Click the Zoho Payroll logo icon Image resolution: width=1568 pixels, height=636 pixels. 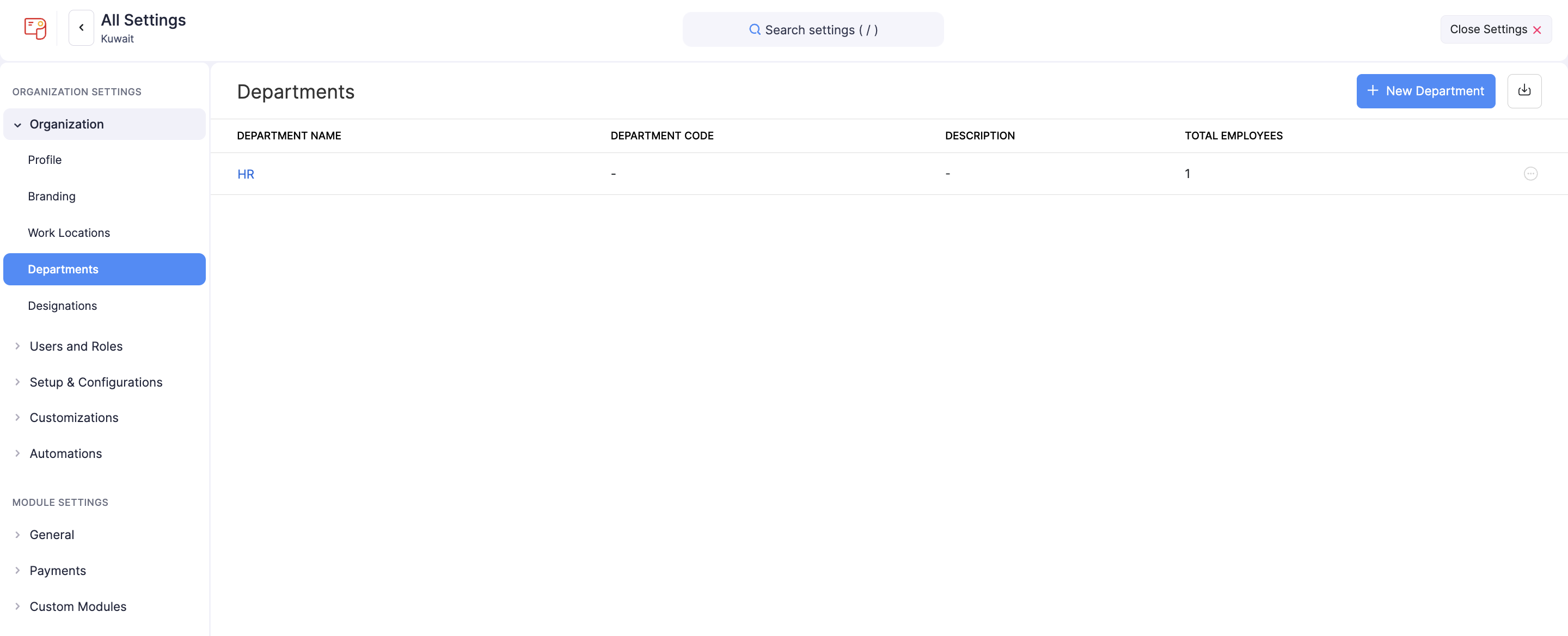point(35,28)
